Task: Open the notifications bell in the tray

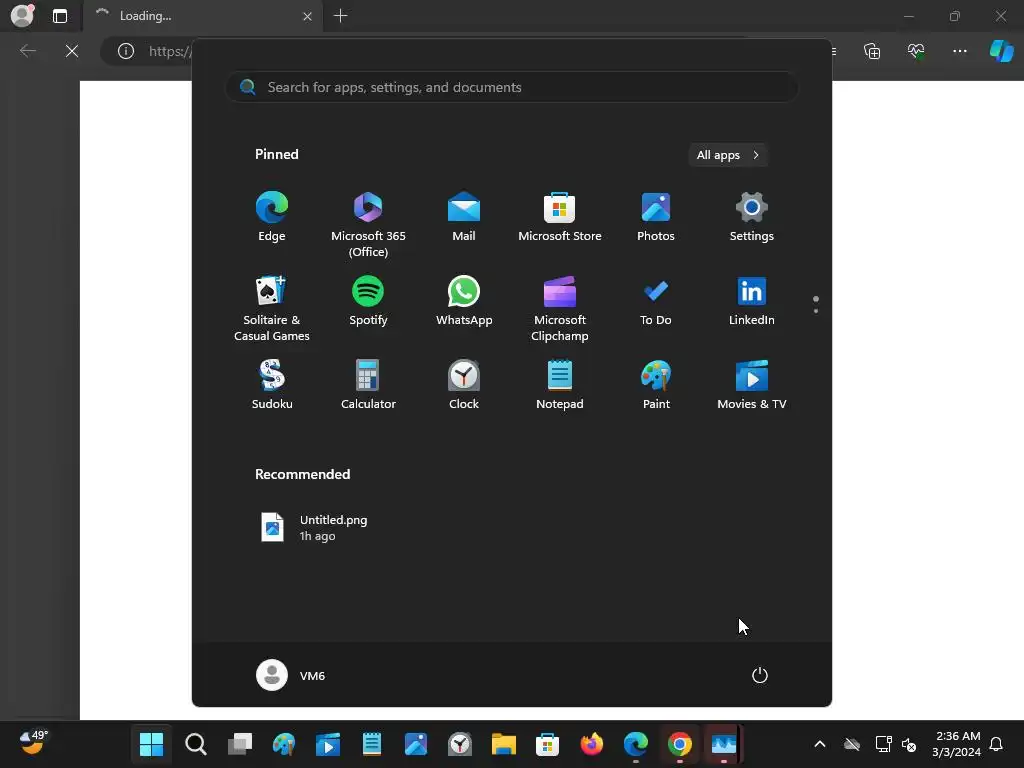Action: coord(996,744)
